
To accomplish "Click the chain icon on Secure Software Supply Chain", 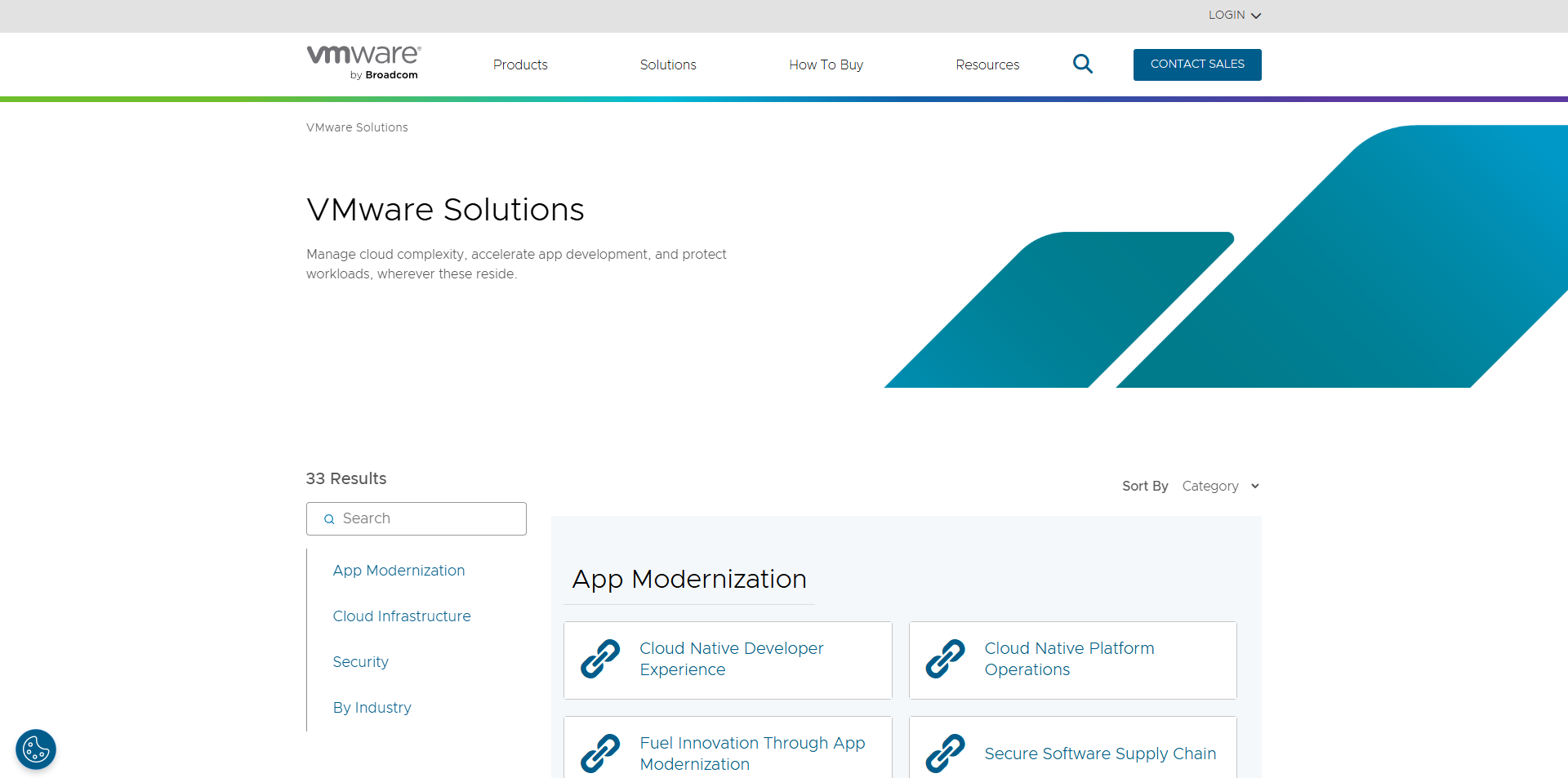I will (945, 753).
